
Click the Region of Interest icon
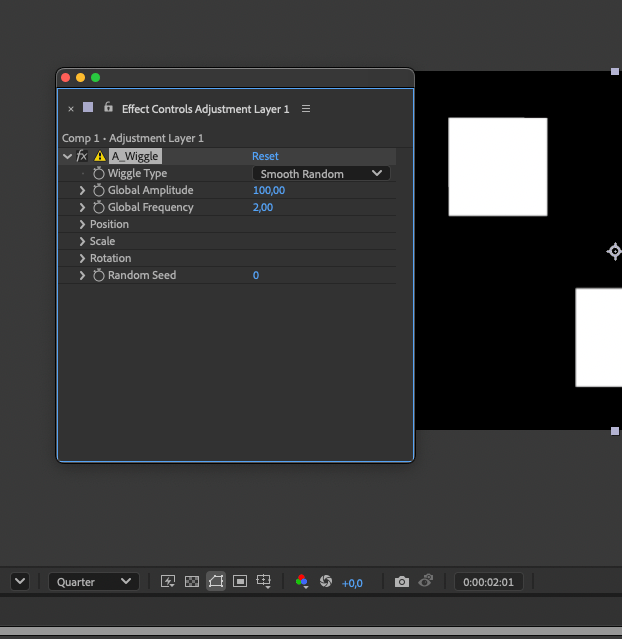click(x=240, y=582)
